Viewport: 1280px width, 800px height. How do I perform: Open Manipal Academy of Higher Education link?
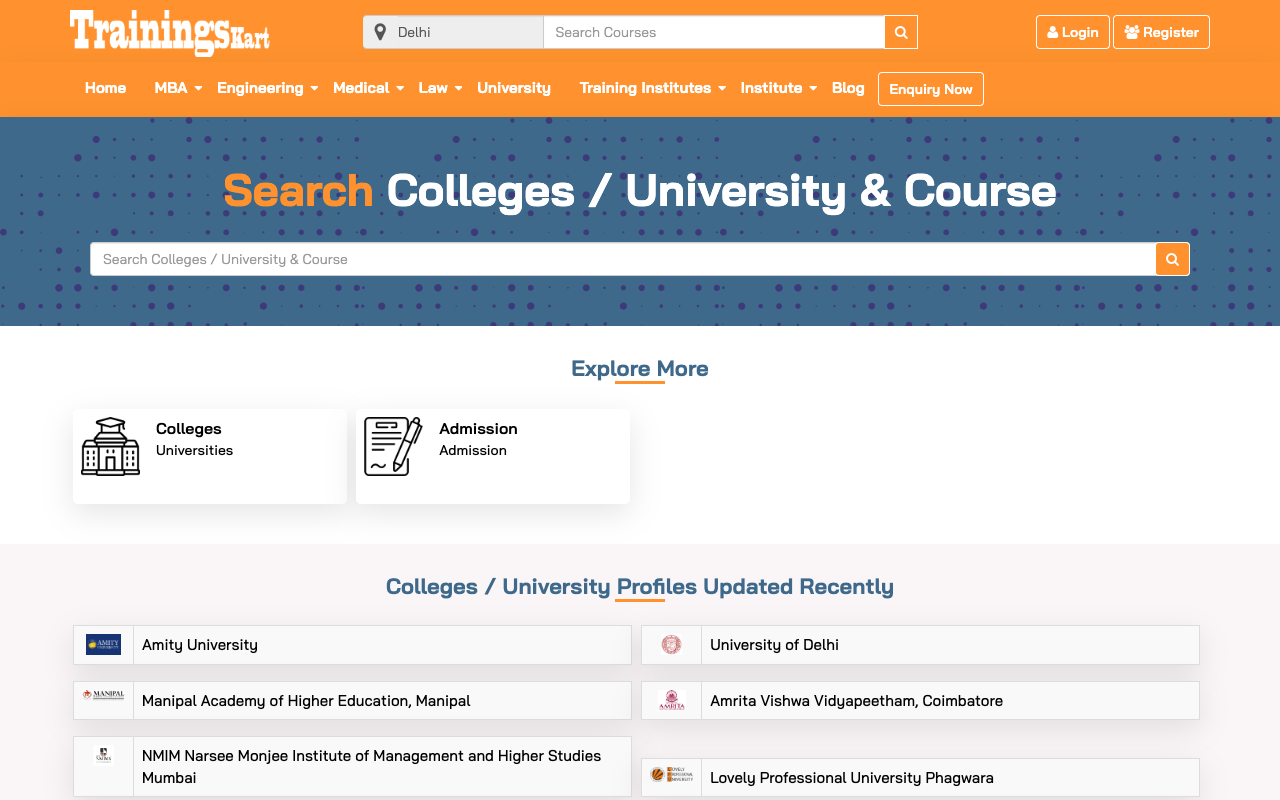point(306,701)
